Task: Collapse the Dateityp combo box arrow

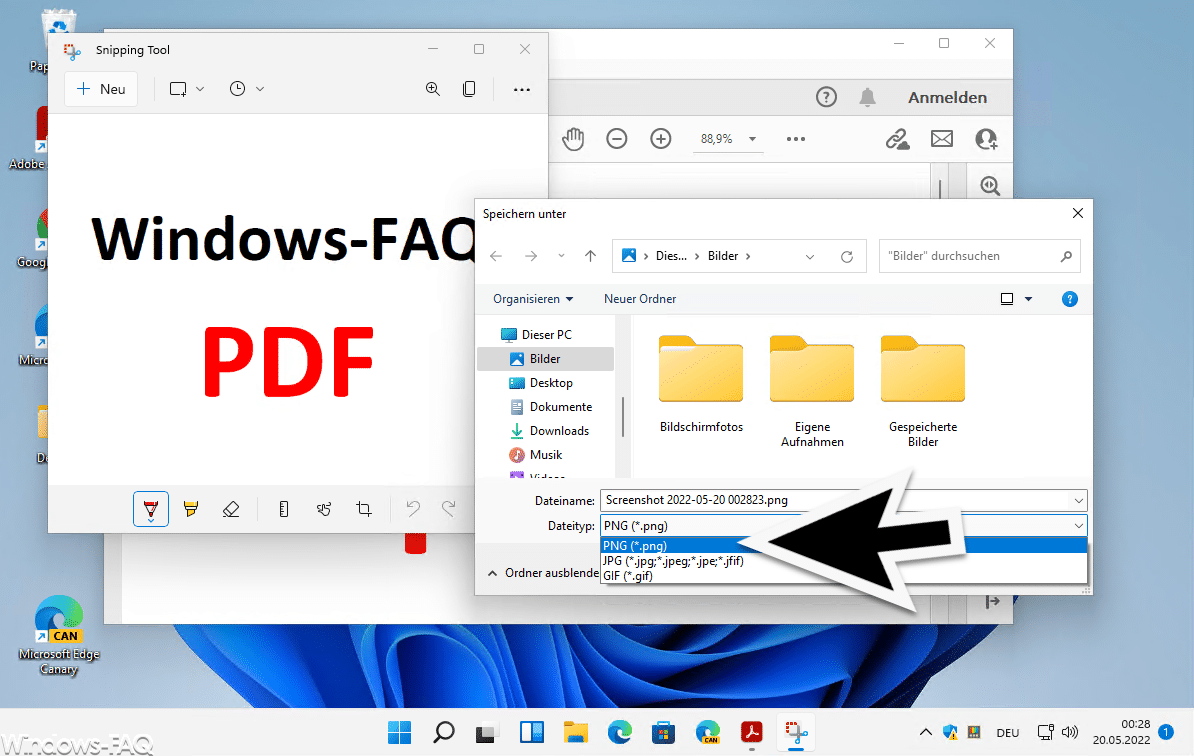Action: [1078, 525]
